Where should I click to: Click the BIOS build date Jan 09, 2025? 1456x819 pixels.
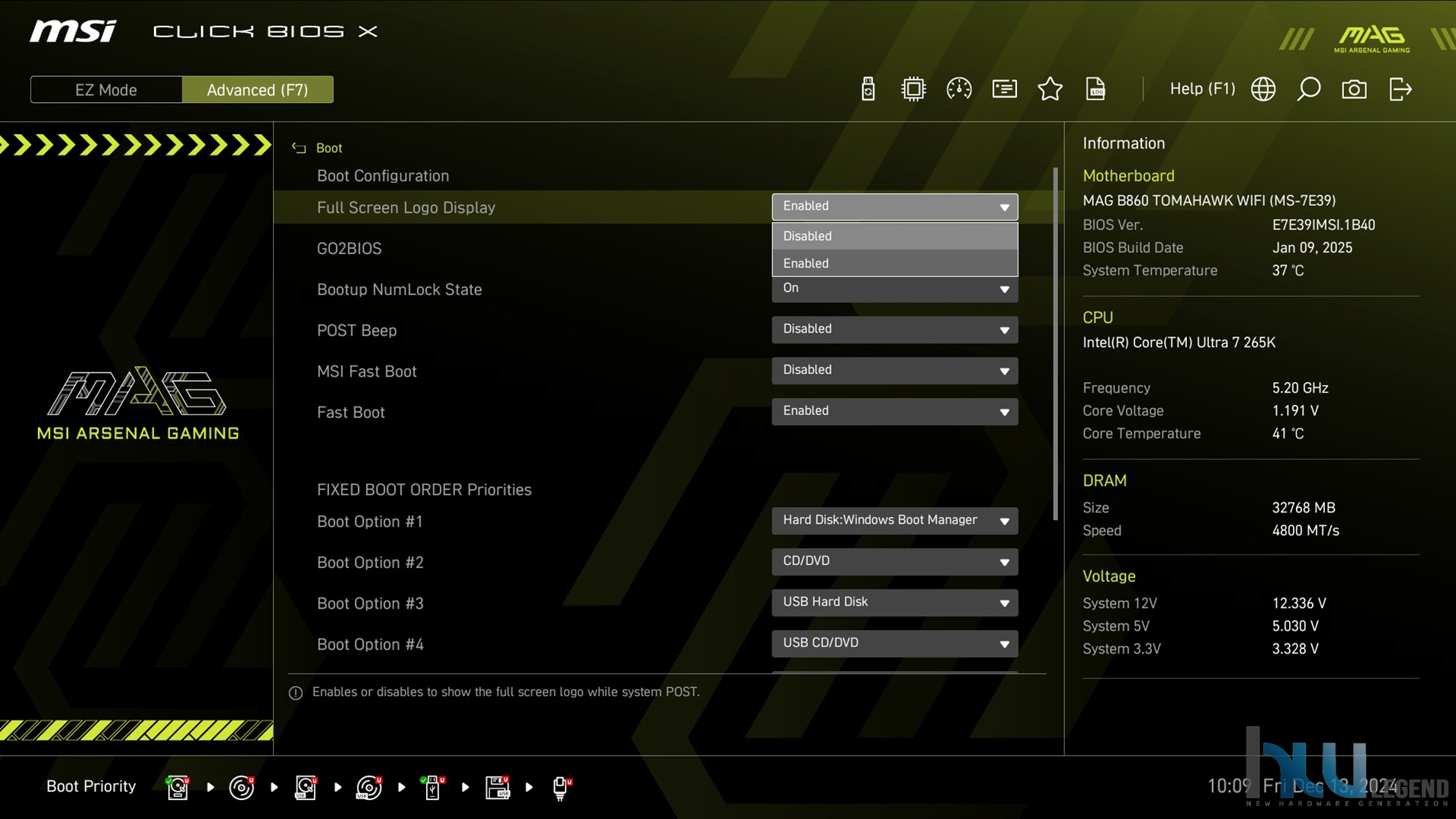click(x=1312, y=248)
